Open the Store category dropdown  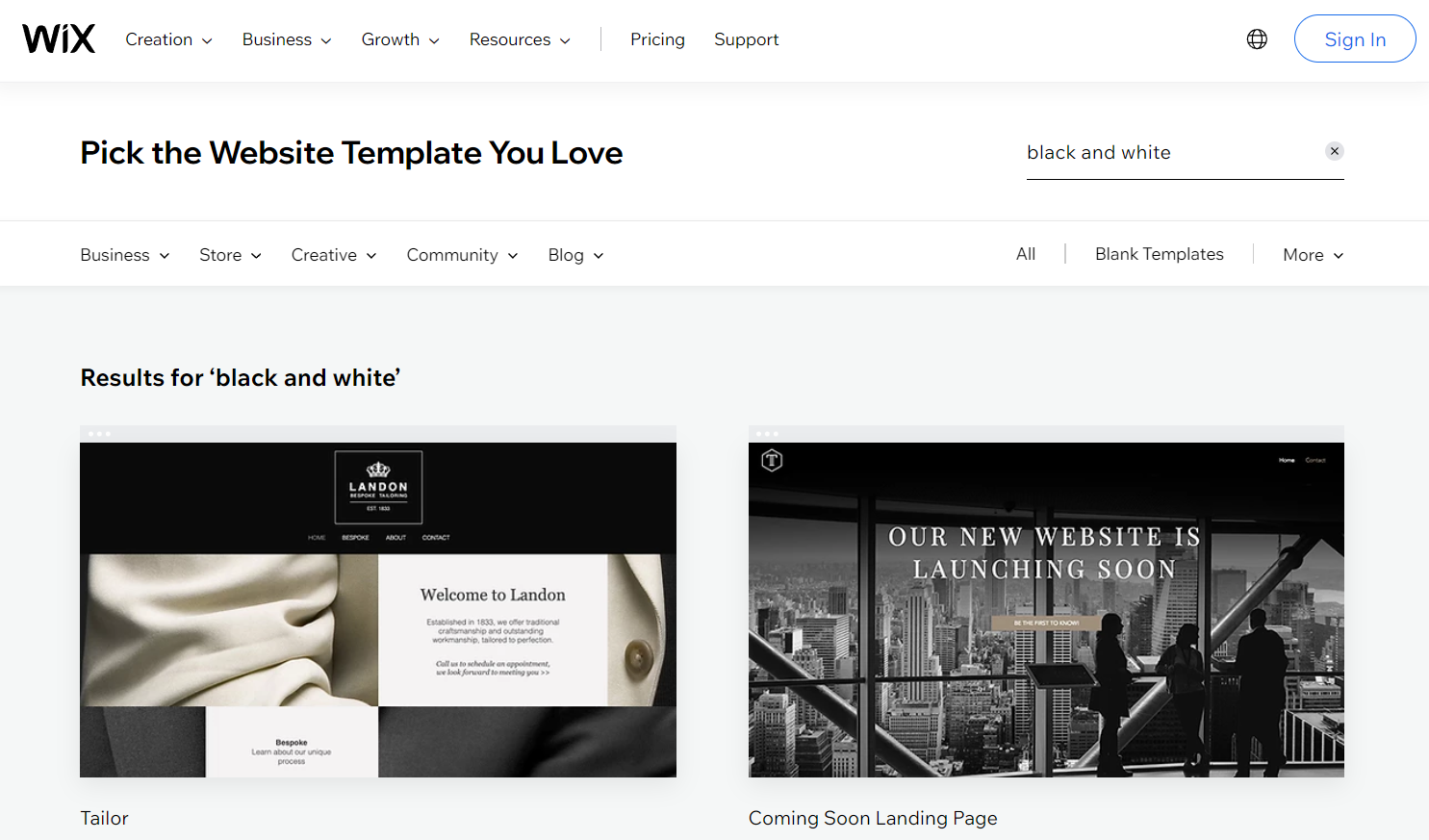230,255
